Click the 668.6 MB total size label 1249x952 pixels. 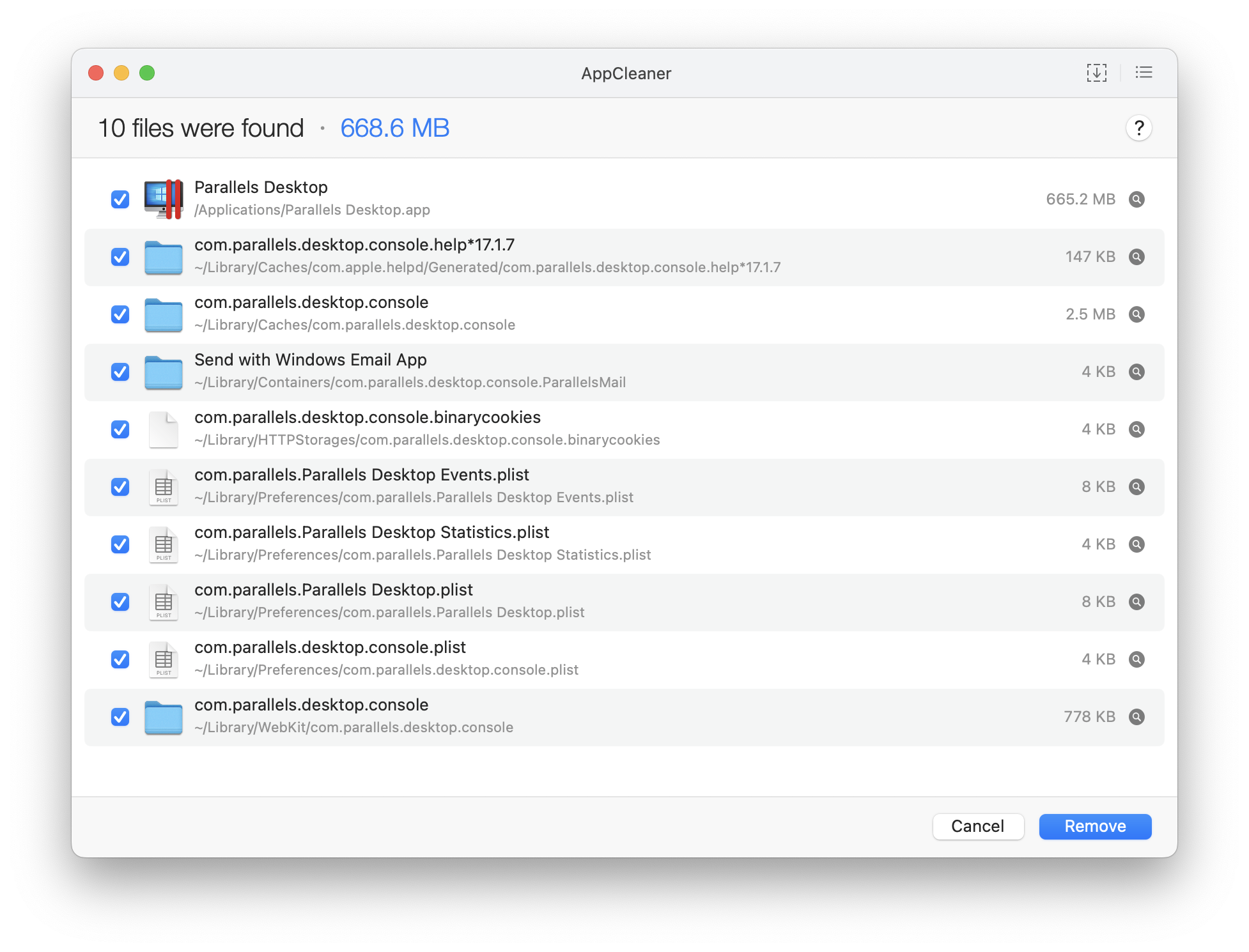click(394, 128)
